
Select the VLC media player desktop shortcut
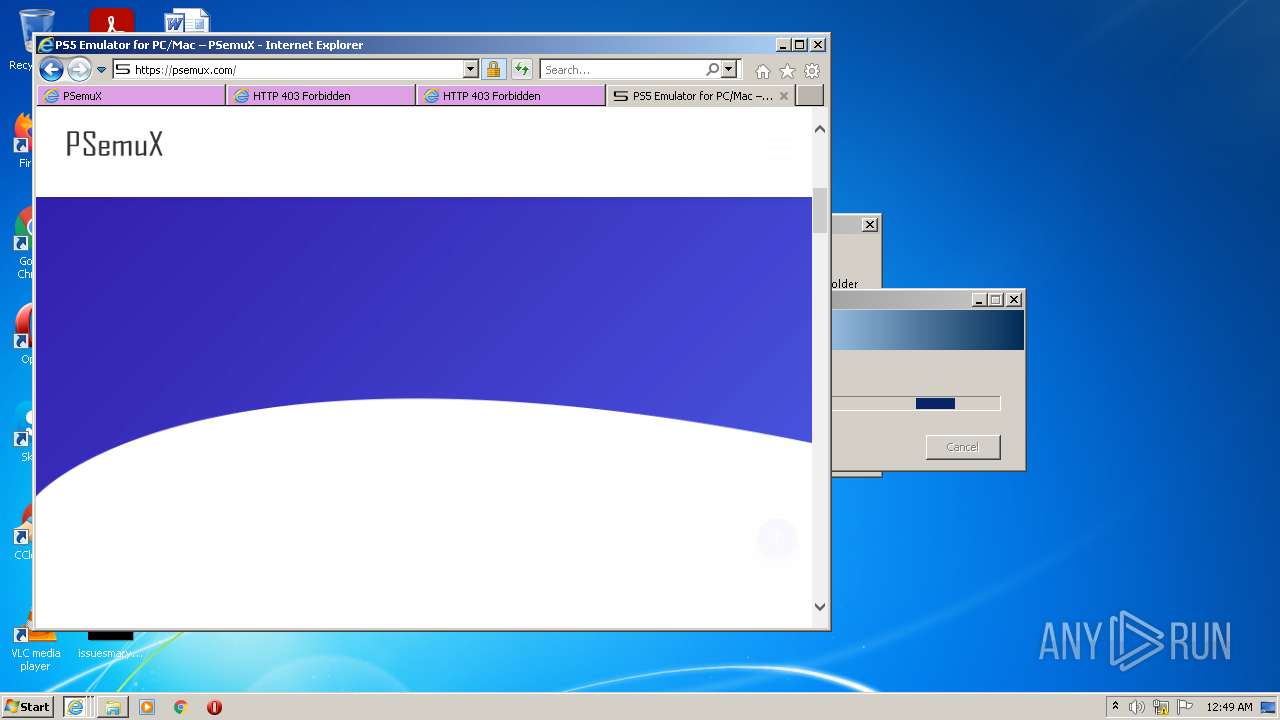pyautogui.click(x=35, y=645)
